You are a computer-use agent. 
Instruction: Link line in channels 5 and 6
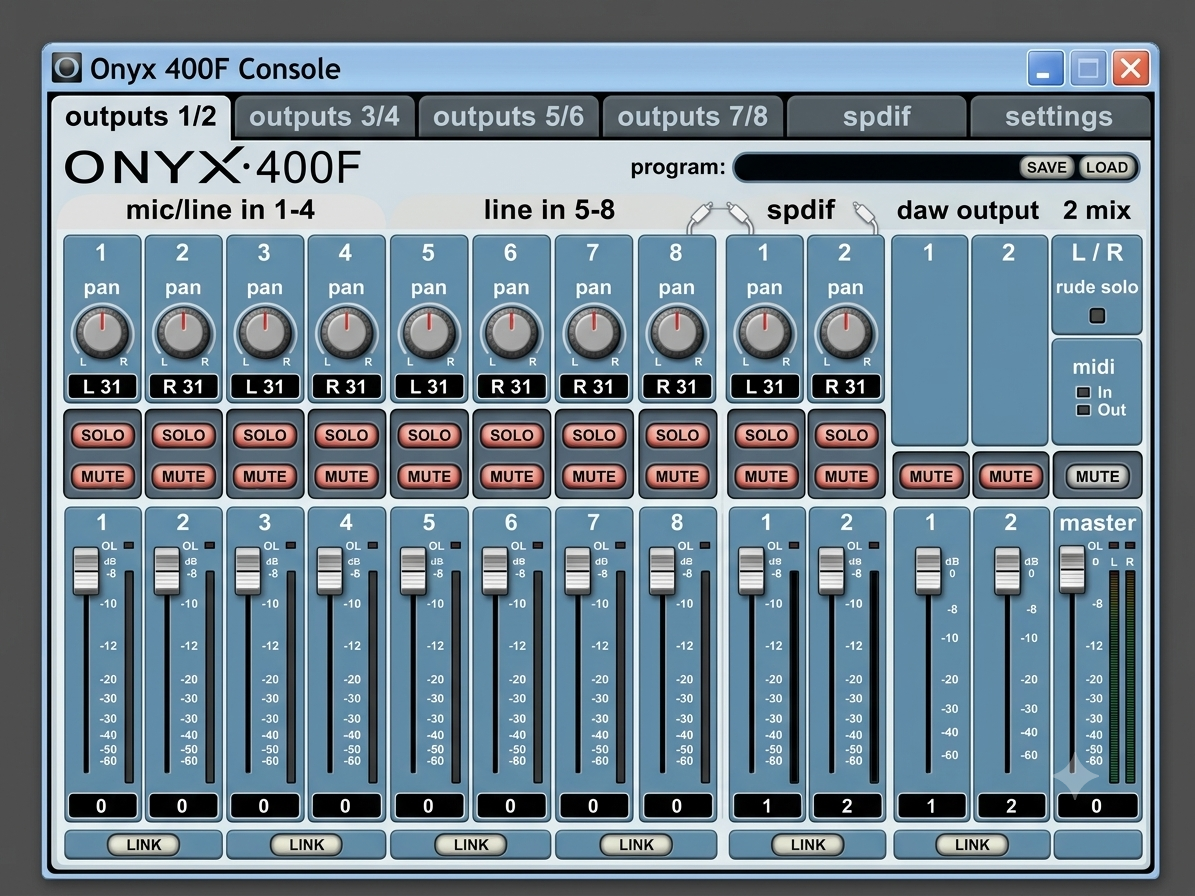tap(471, 844)
